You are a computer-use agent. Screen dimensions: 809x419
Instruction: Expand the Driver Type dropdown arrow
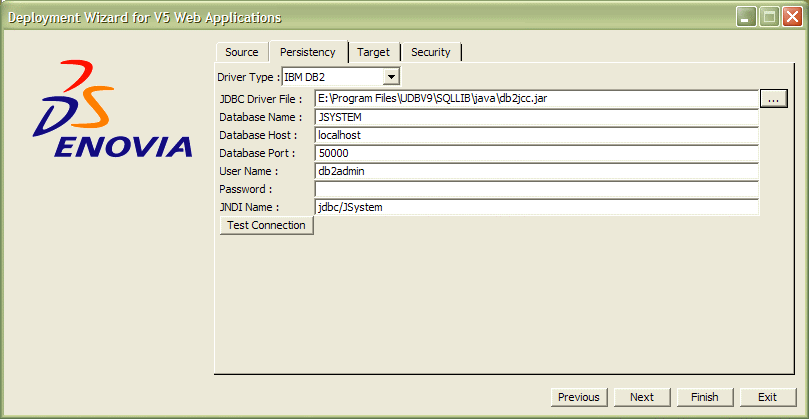point(392,77)
